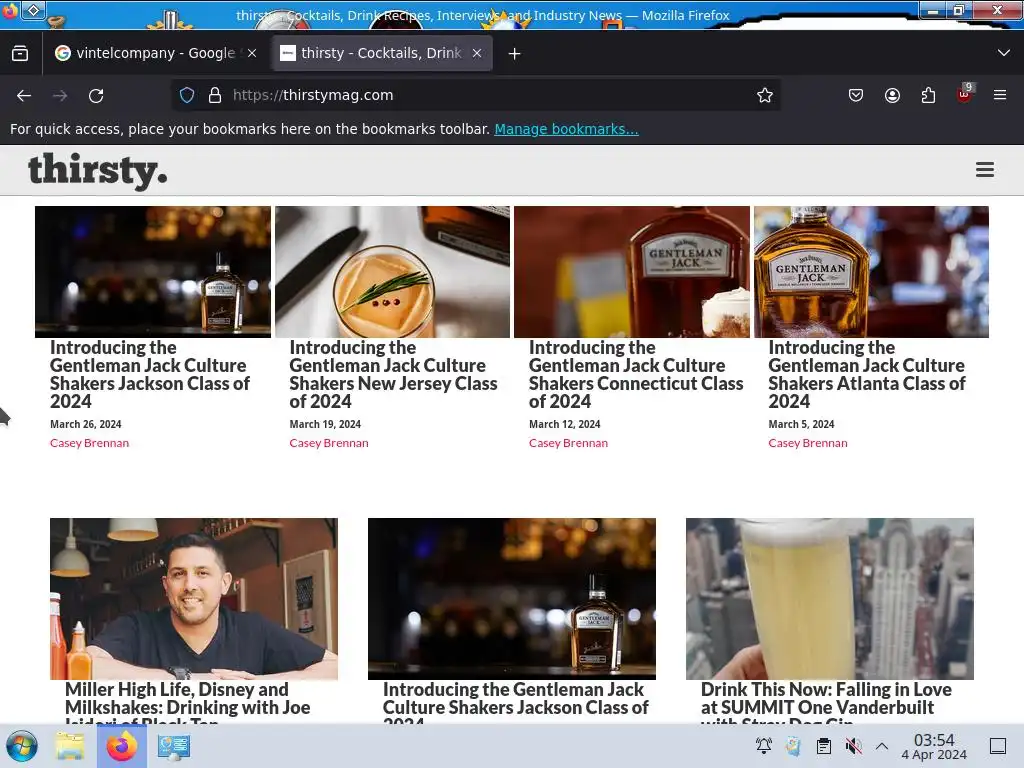1024x768 pixels.
Task: Open the Firefox account icon
Action: [x=892, y=95]
